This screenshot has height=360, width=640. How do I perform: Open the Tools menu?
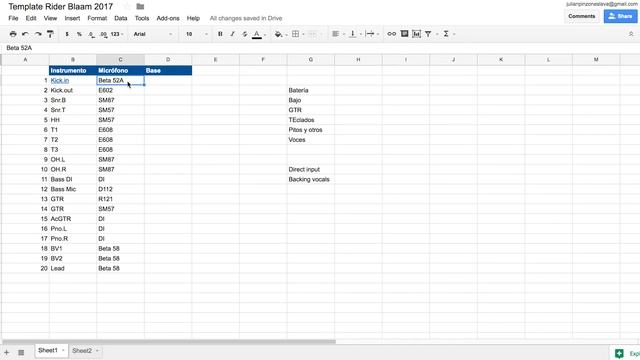click(x=142, y=18)
